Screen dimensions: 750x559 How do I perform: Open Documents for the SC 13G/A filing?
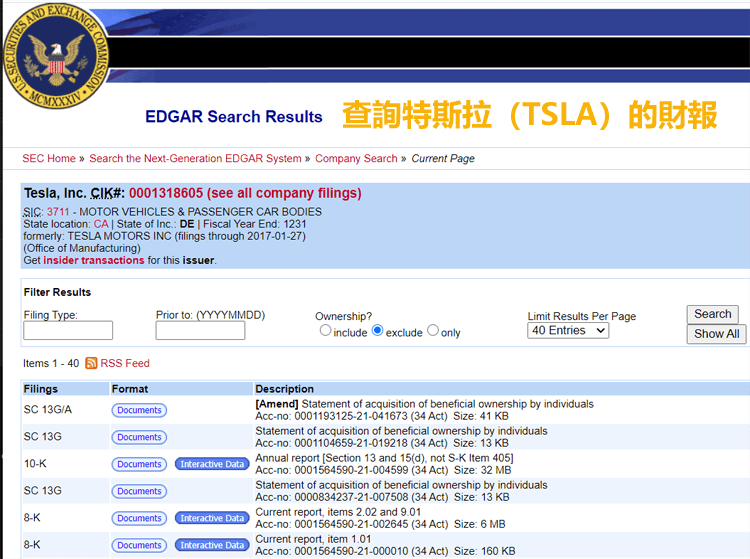[139, 410]
